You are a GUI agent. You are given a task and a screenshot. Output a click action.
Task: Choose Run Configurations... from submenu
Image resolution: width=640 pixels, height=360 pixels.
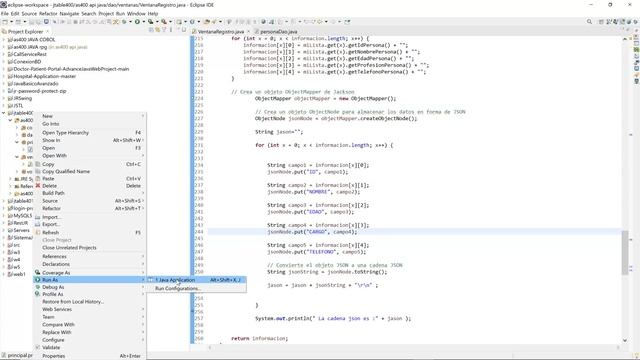196,289
